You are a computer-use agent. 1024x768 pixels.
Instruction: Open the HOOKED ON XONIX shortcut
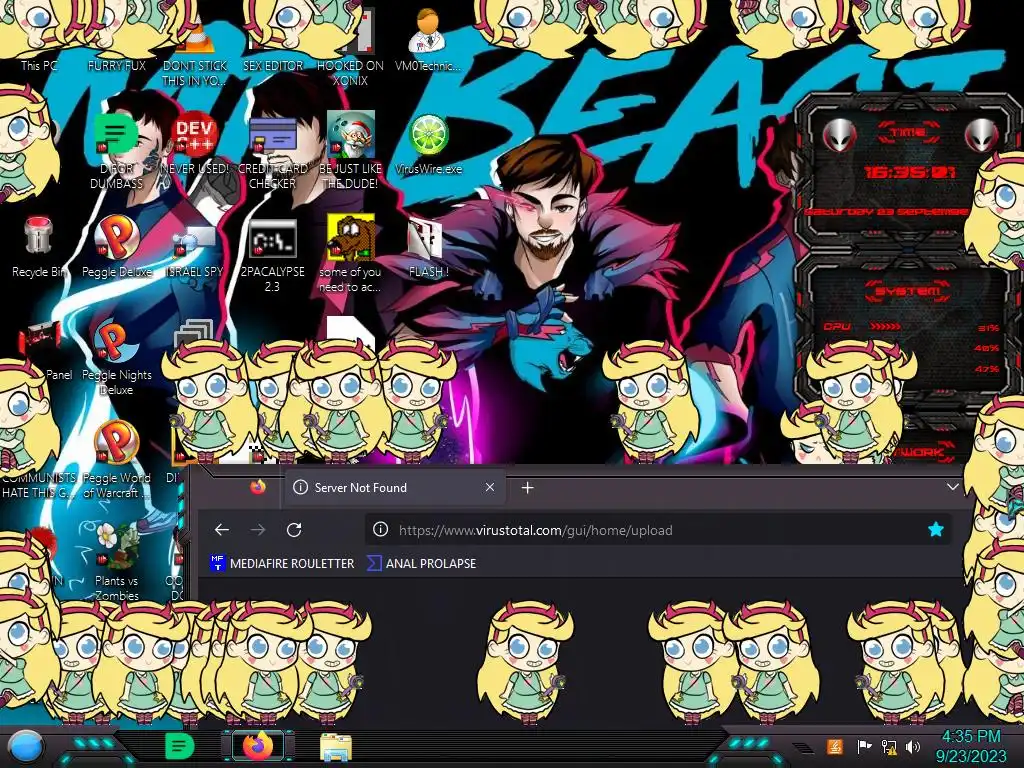[350, 48]
